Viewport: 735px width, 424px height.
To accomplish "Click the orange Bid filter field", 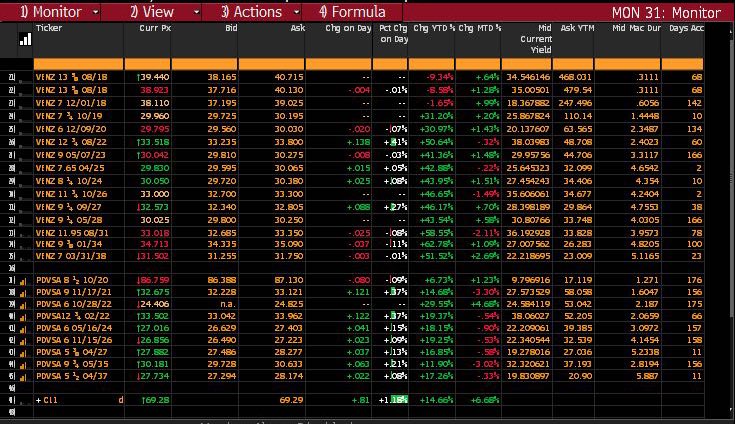I will pos(204,64).
